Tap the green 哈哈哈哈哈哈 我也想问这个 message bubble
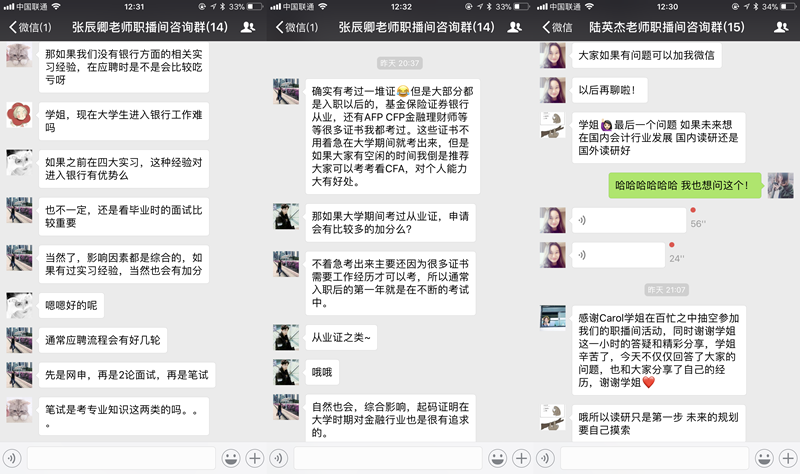 click(x=684, y=184)
